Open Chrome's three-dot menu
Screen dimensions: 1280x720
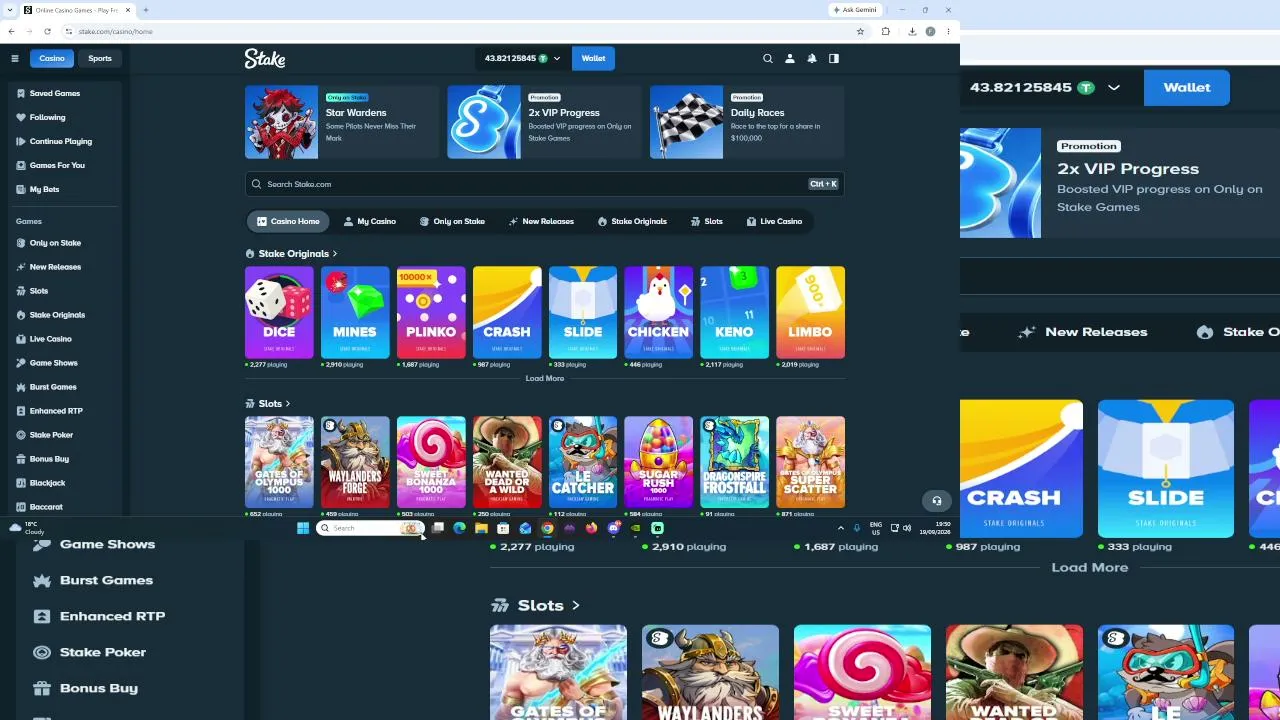tap(948, 31)
